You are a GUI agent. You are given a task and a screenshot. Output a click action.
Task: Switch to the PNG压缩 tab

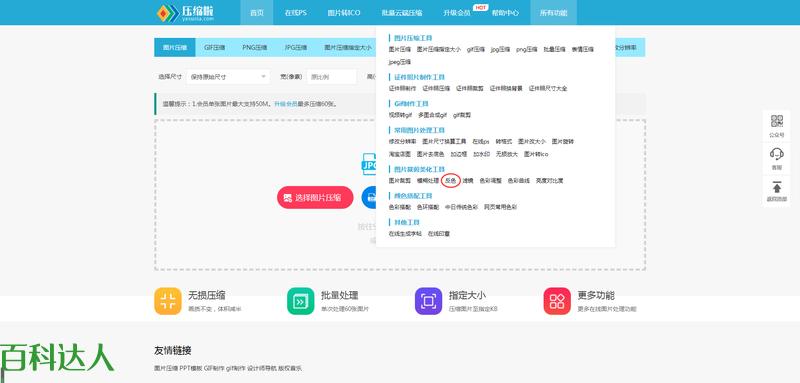point(255,47)
